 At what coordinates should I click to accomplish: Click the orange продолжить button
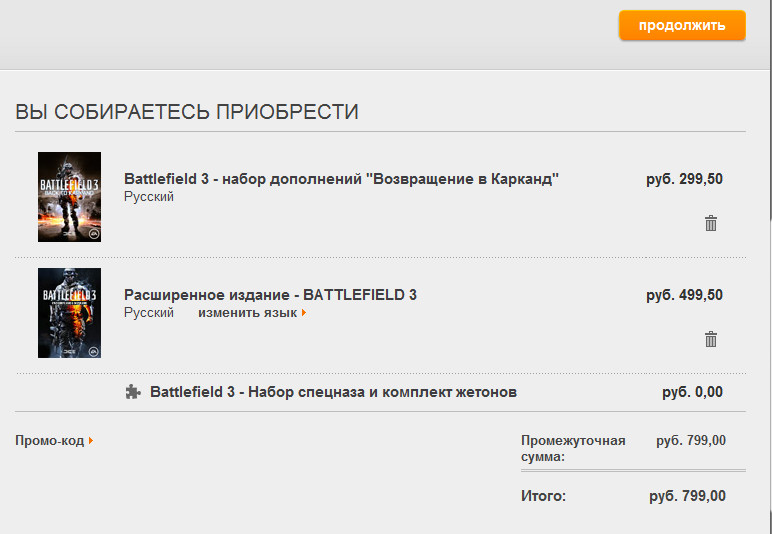[x=682, y=25]
